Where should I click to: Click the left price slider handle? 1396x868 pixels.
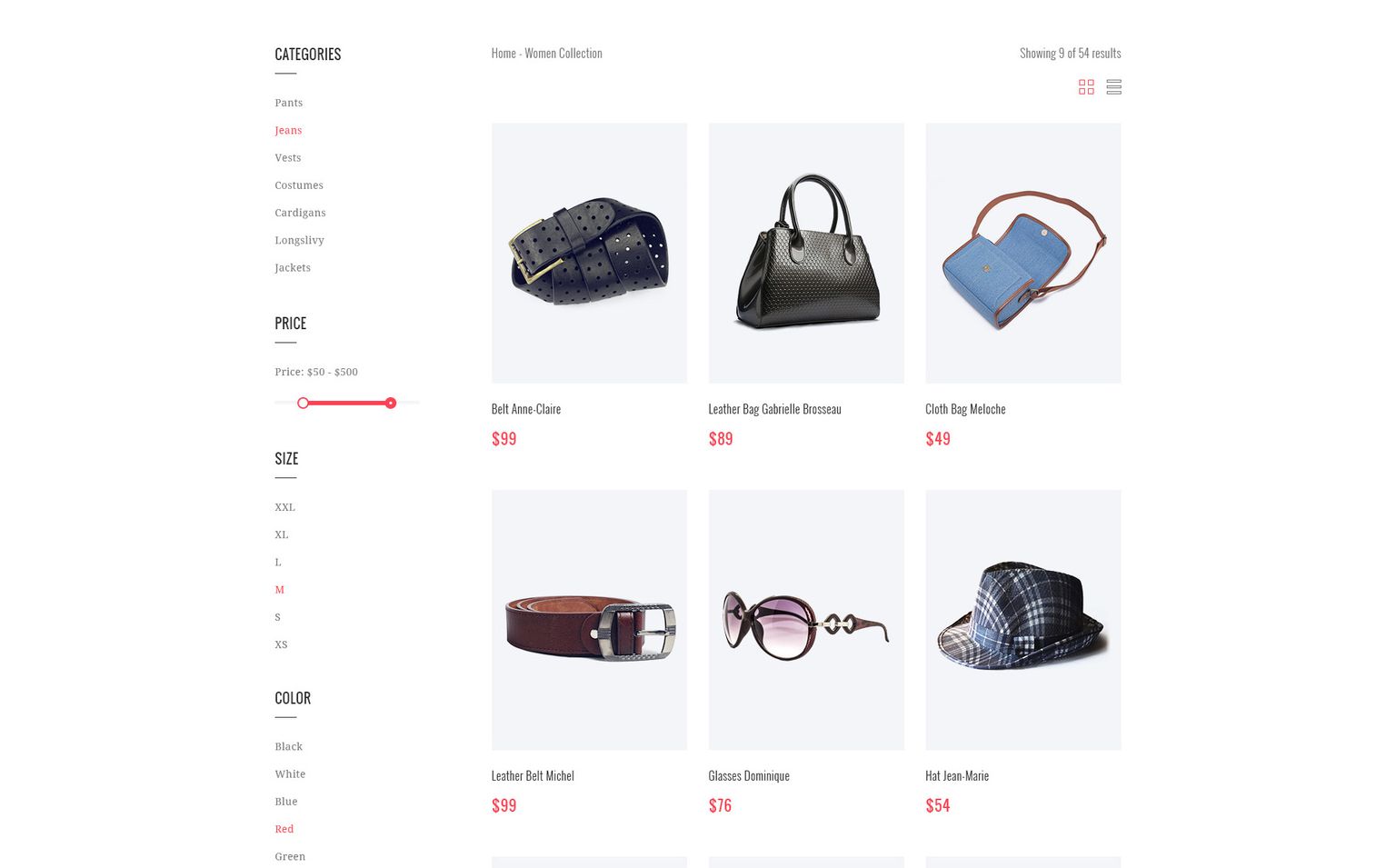(x=304, y=403)
